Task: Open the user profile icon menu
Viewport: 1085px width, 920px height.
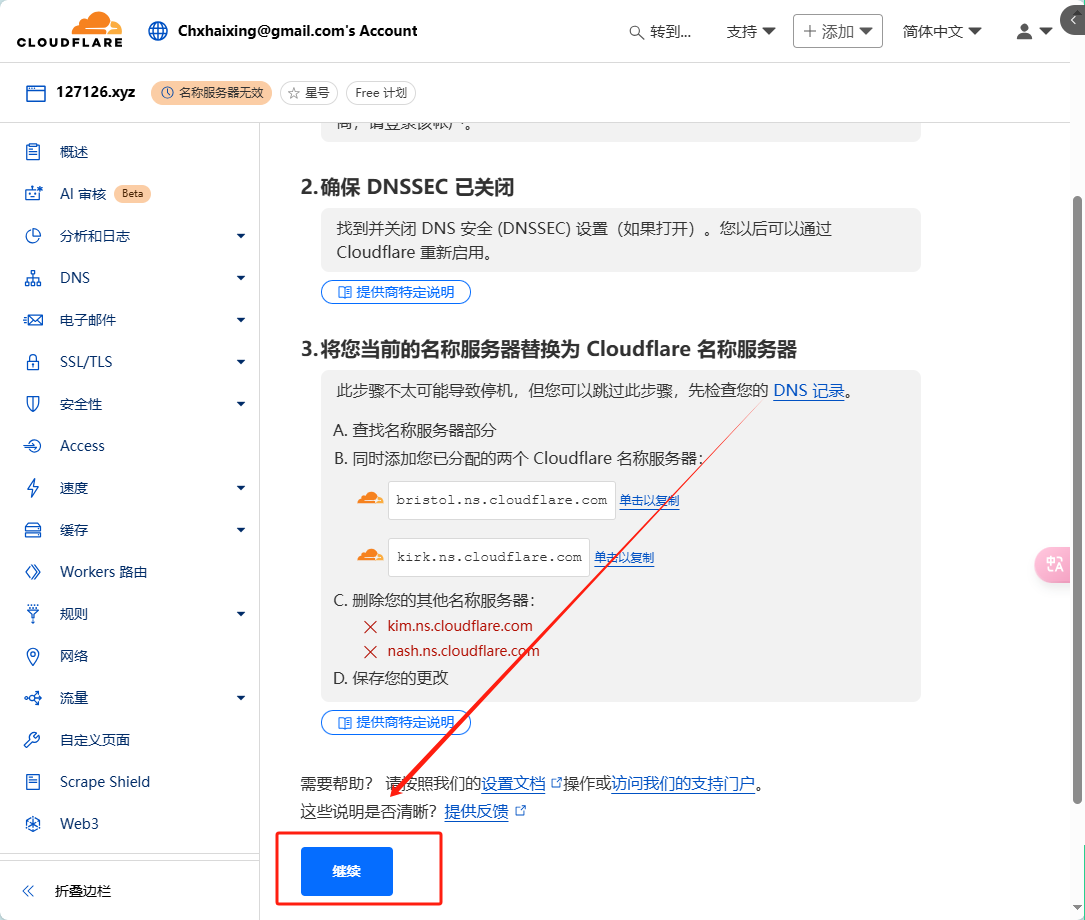Action: click(1034, 31)
